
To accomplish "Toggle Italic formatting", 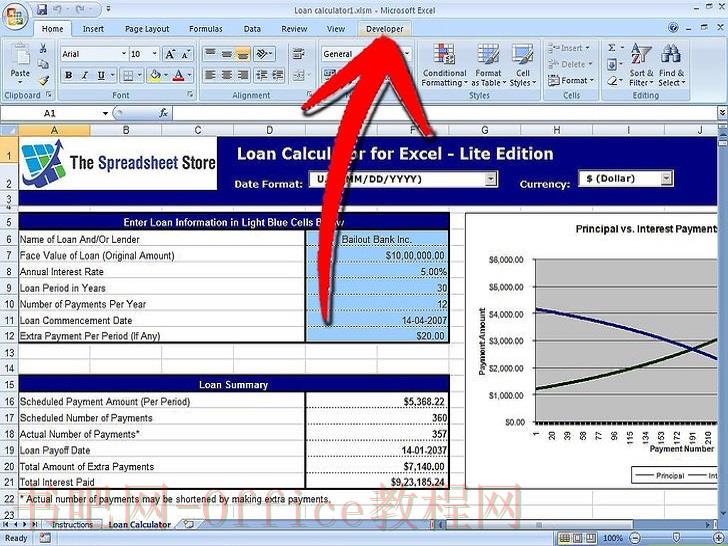I will pyautogui.click(x=84, y=75).
